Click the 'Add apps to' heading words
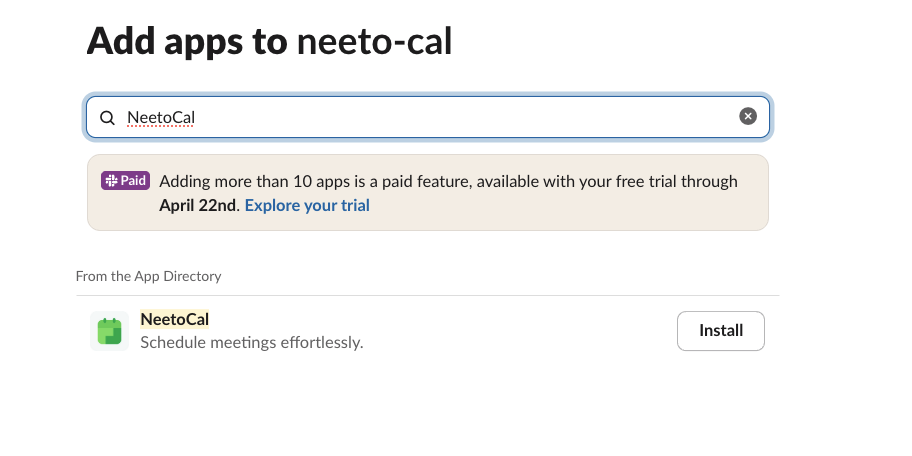The image size is (912, 456). click(187, 40)
